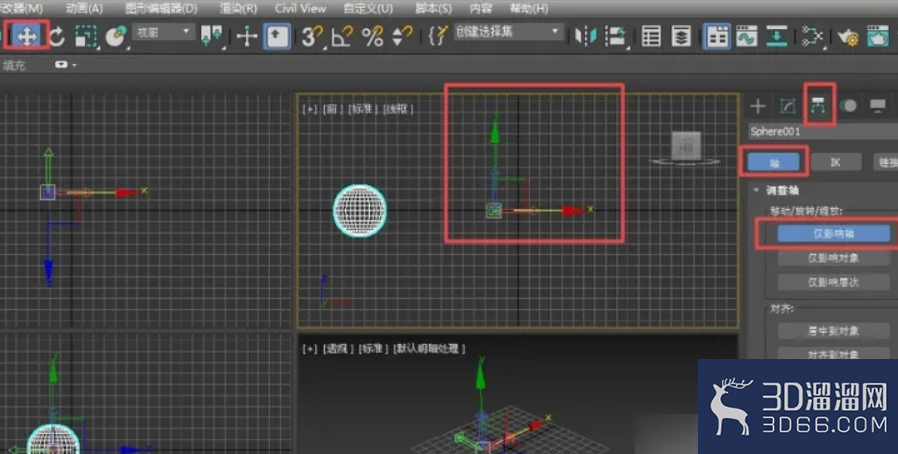Switch to the Create panel tab
898x454 pixels.
758,106
